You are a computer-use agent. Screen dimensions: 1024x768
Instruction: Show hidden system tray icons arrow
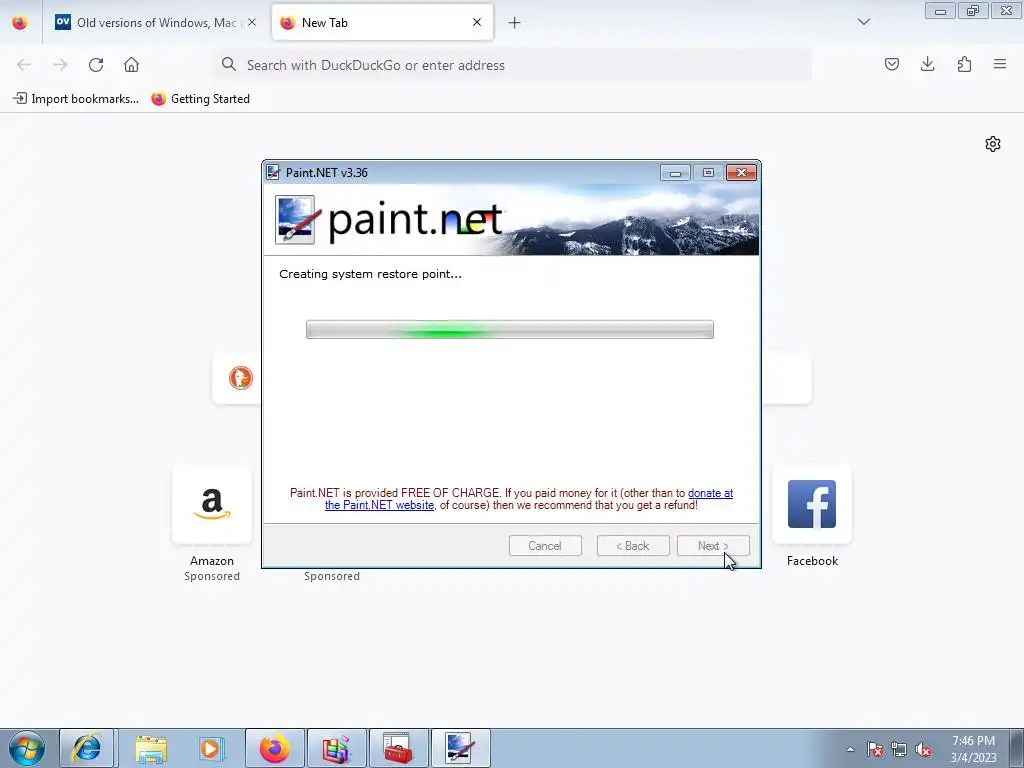(850, 749)
